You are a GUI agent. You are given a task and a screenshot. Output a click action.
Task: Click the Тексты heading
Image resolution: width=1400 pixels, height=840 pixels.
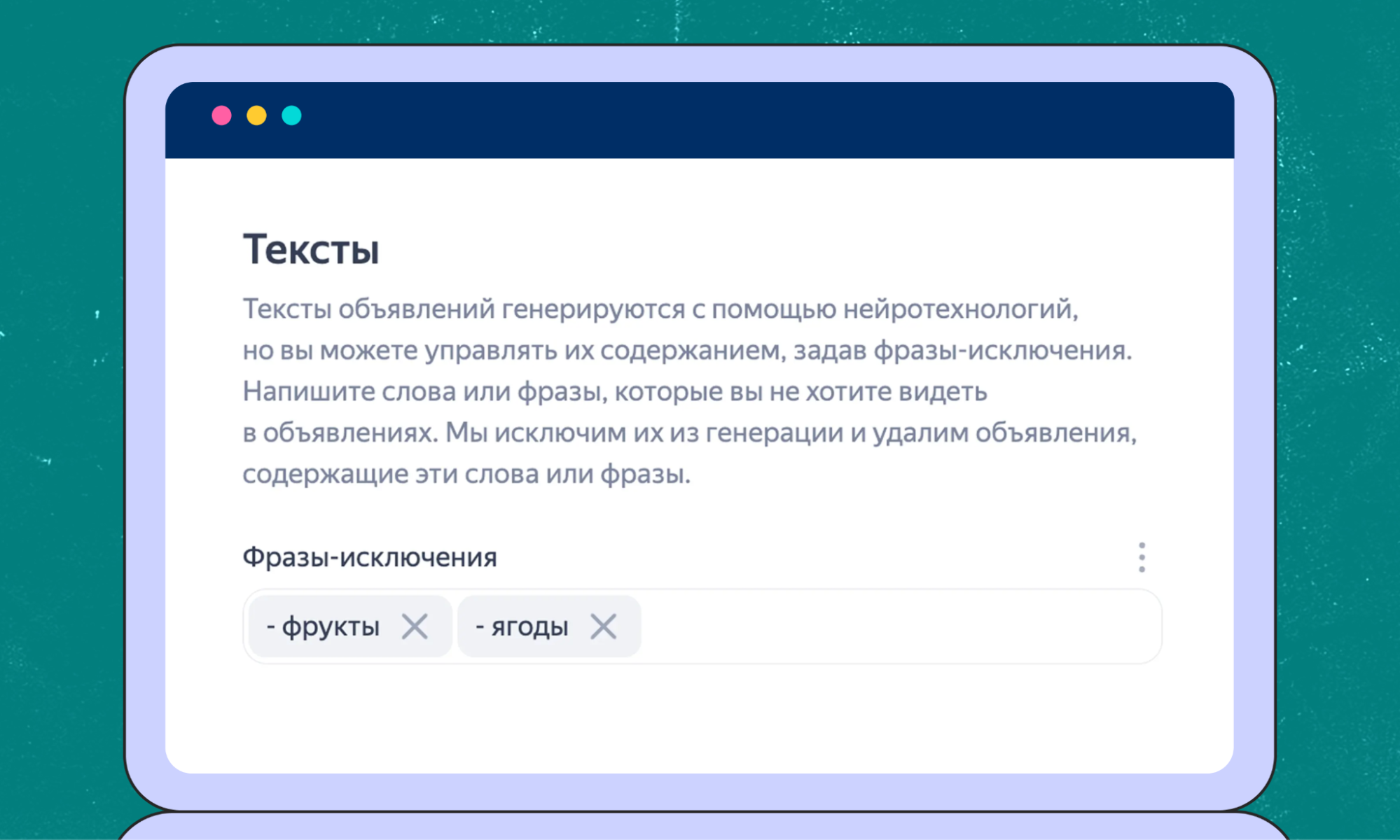[x=310, y=250]
